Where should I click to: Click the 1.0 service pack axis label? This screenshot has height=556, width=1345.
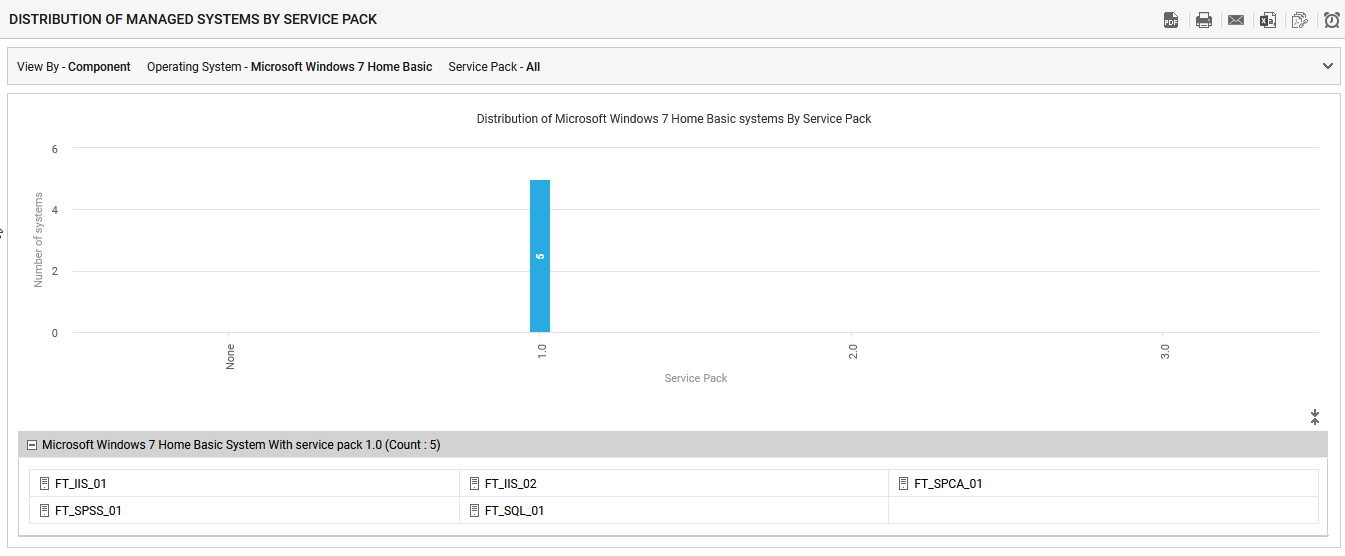[541, 352]
